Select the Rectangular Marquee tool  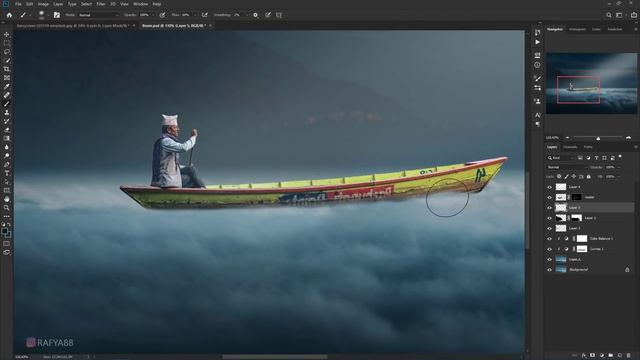[x=7, y=43]
